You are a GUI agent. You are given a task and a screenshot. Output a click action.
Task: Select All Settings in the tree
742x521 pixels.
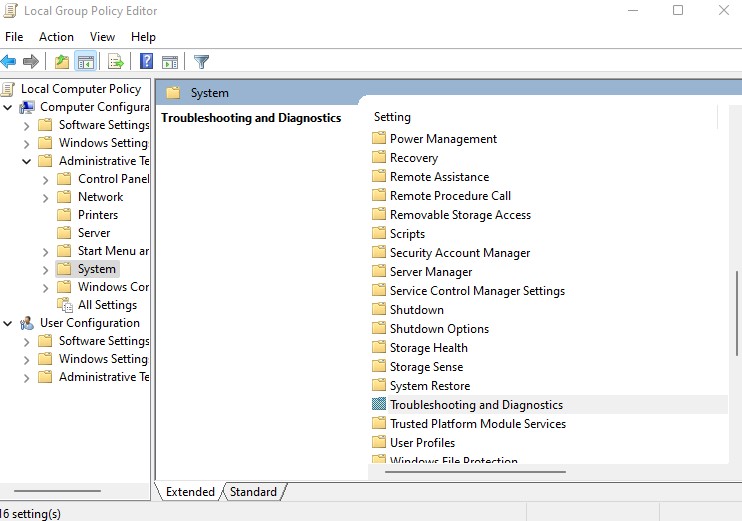tap(107, 305)
